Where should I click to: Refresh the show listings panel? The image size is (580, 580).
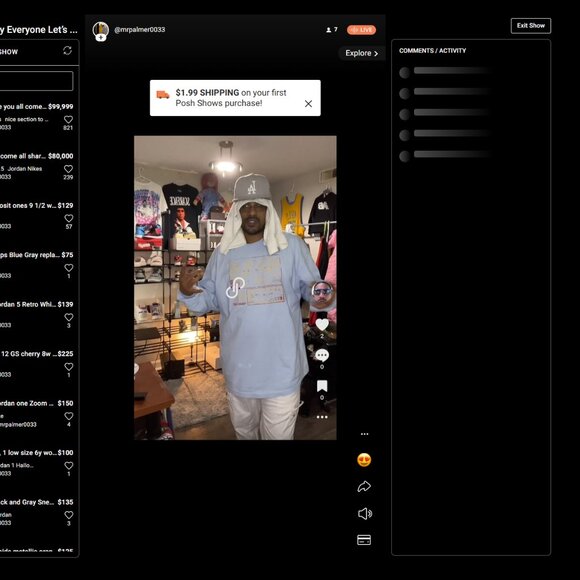(x=67, y=50)
